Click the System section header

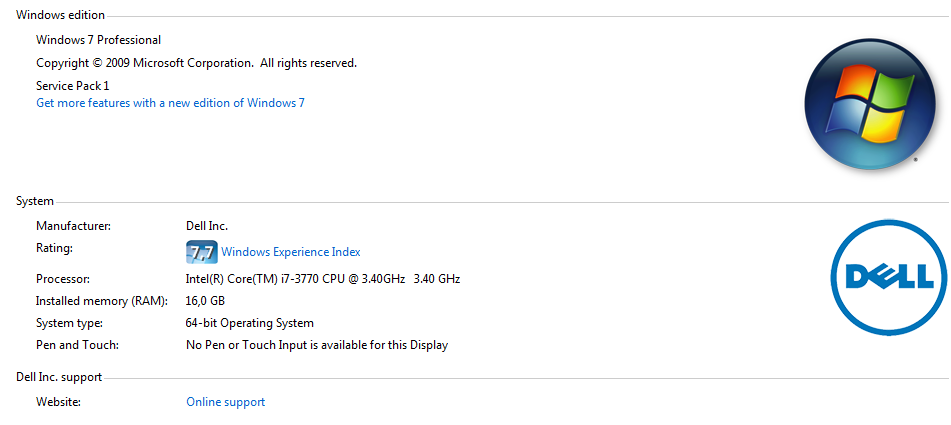pyautogui.click(x=35, y=201)
